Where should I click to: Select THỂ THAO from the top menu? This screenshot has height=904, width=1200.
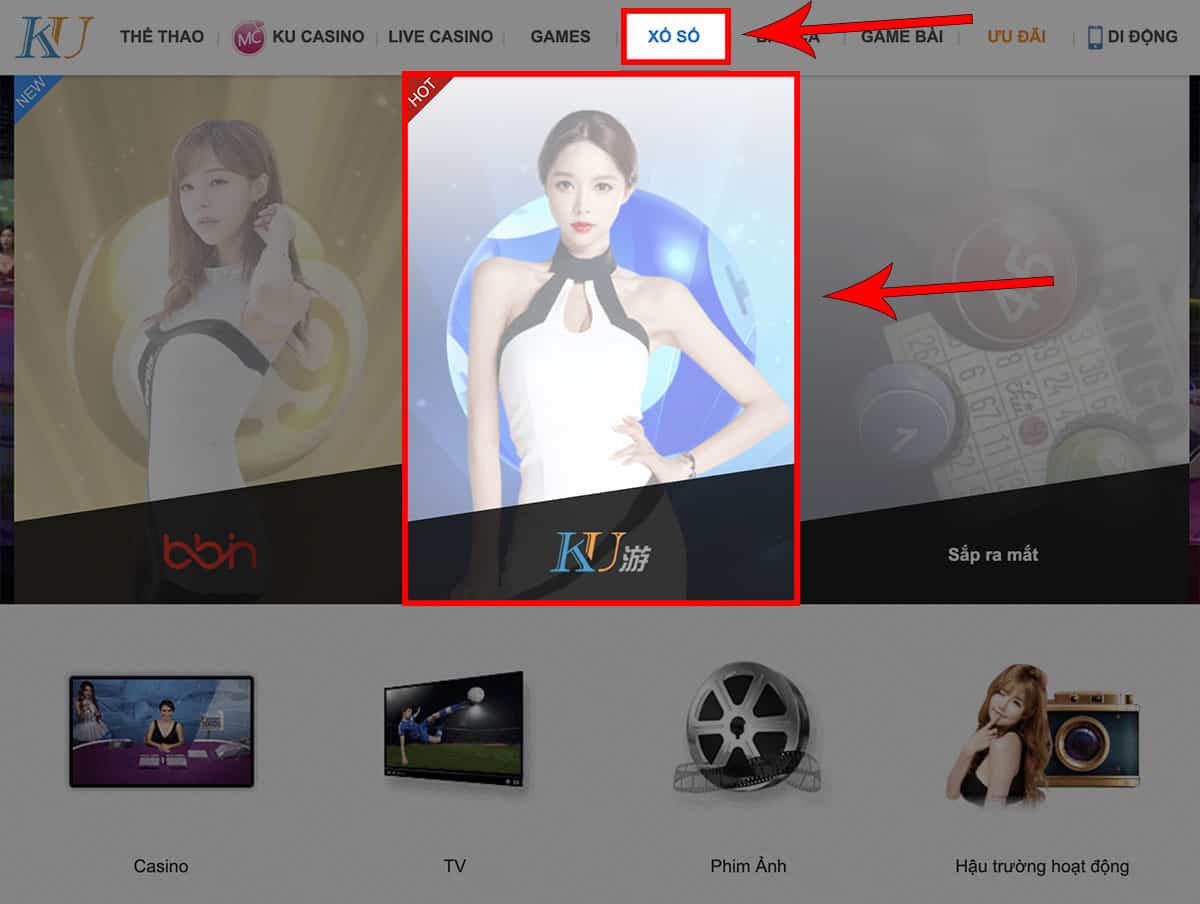pyautogui.click(x=161, y=36)
